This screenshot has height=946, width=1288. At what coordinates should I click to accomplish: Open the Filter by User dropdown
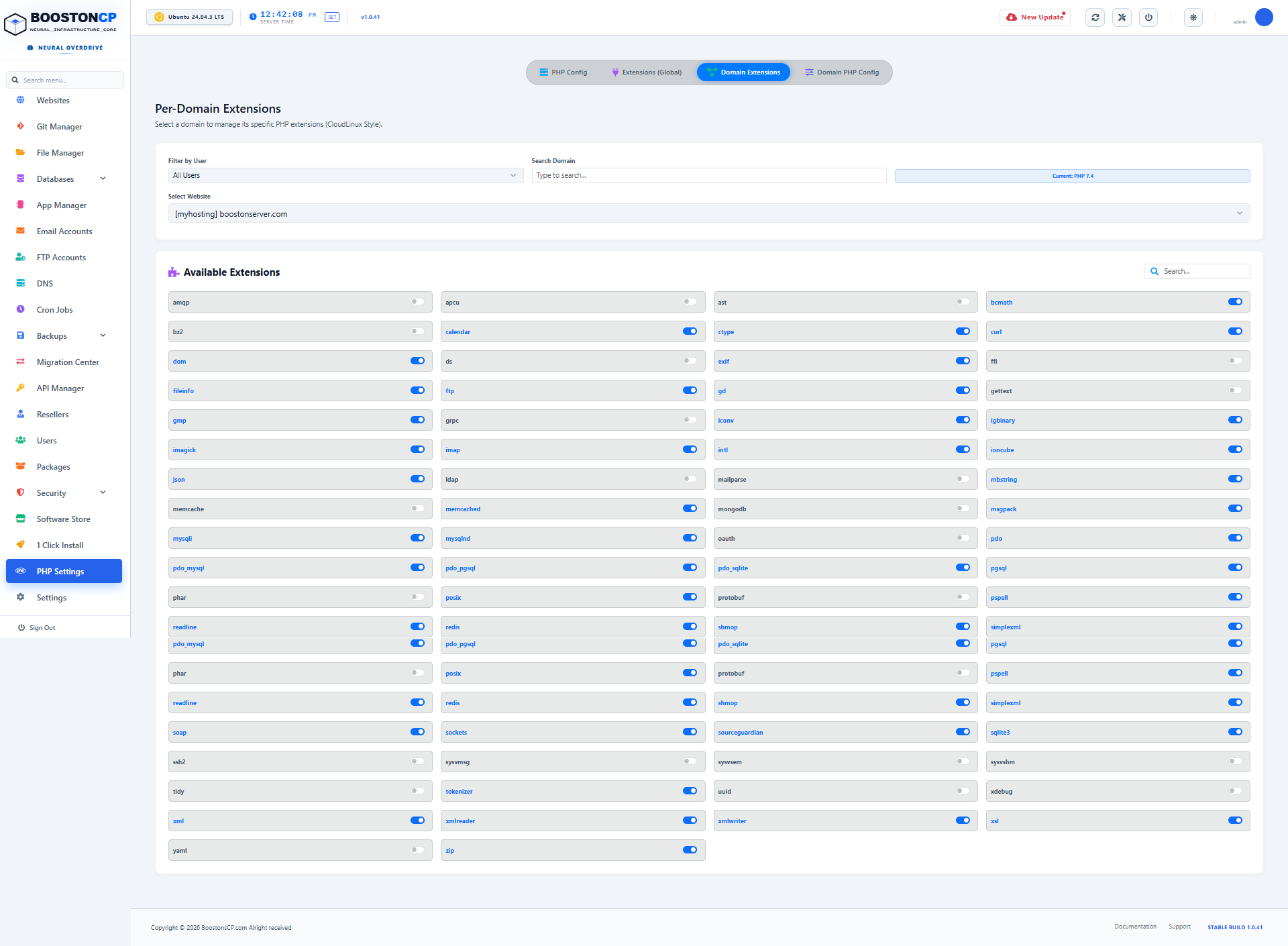(x=345, y=175)
